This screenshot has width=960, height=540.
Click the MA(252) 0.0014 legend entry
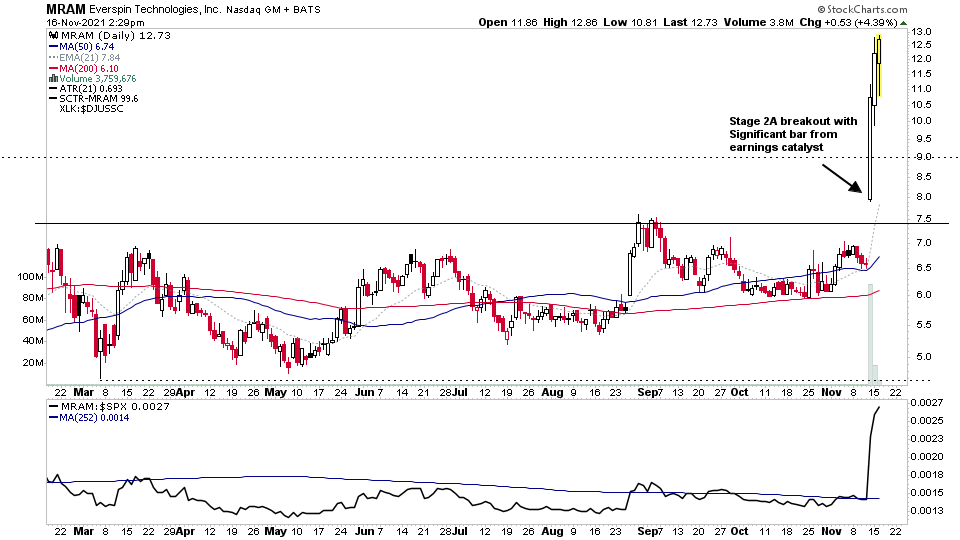[94, 418]
